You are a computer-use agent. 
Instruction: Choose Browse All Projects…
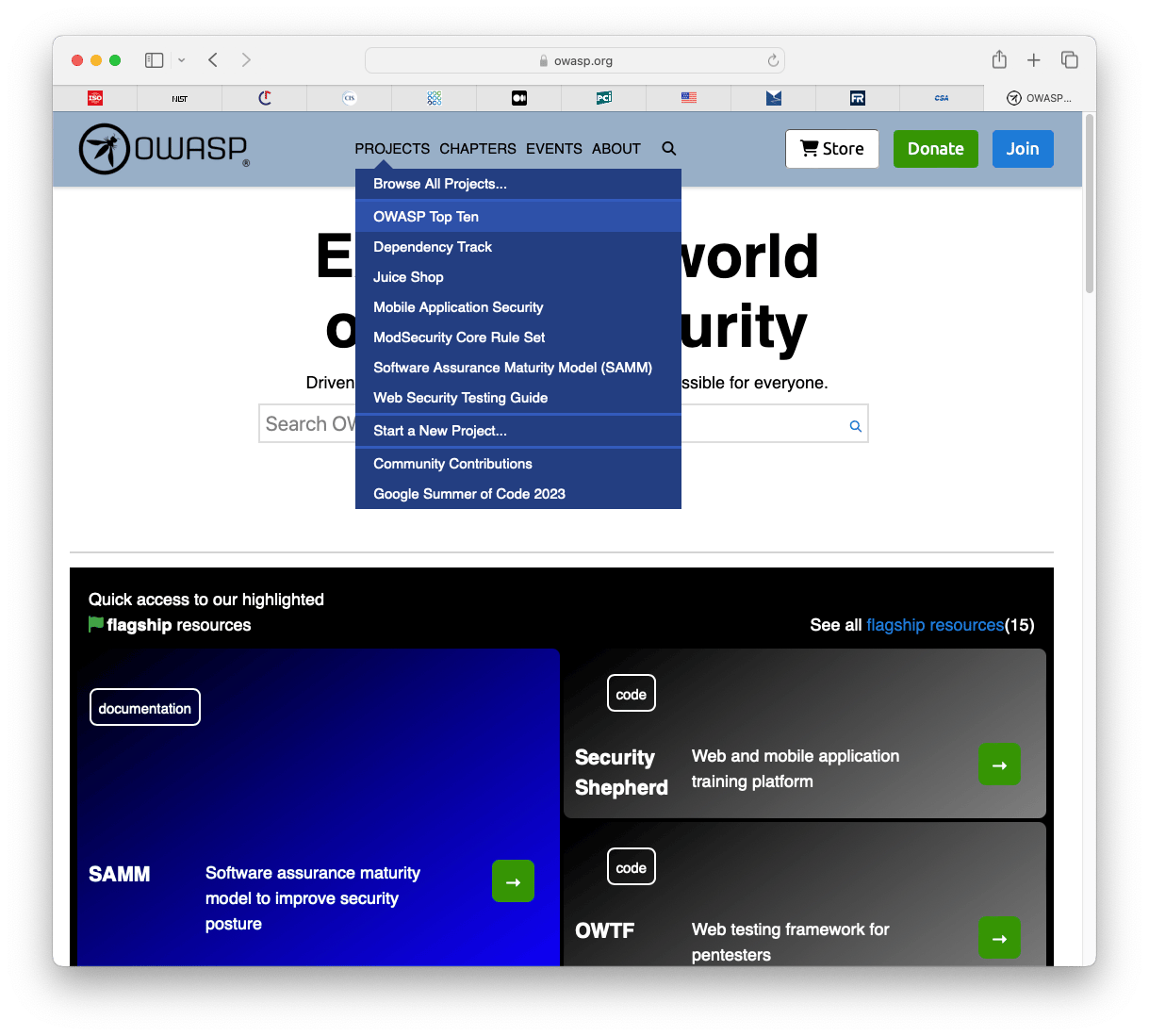(x=518, y=184)
